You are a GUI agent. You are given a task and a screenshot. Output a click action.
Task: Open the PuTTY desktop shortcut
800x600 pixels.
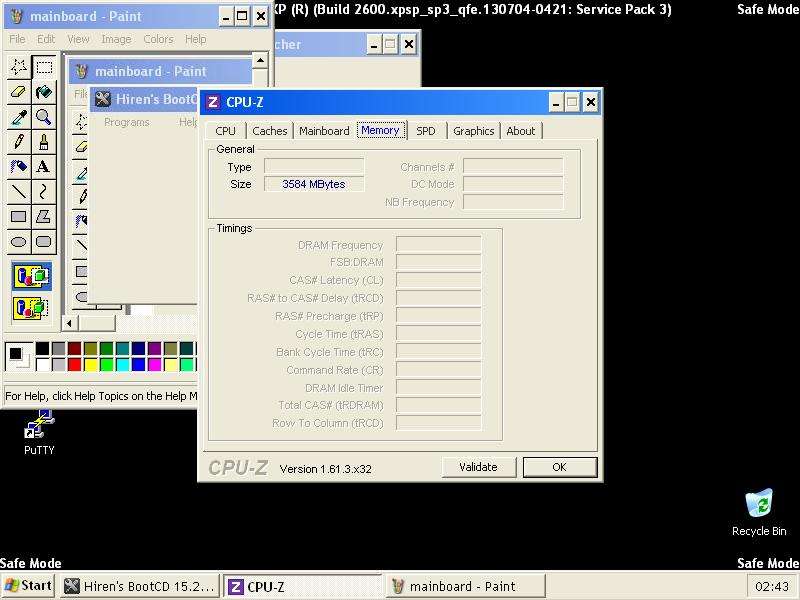(39, 432)
